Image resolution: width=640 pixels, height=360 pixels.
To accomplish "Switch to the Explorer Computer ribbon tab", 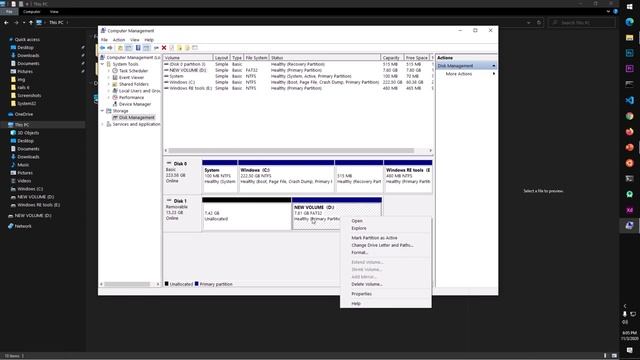I will point(31,12).
